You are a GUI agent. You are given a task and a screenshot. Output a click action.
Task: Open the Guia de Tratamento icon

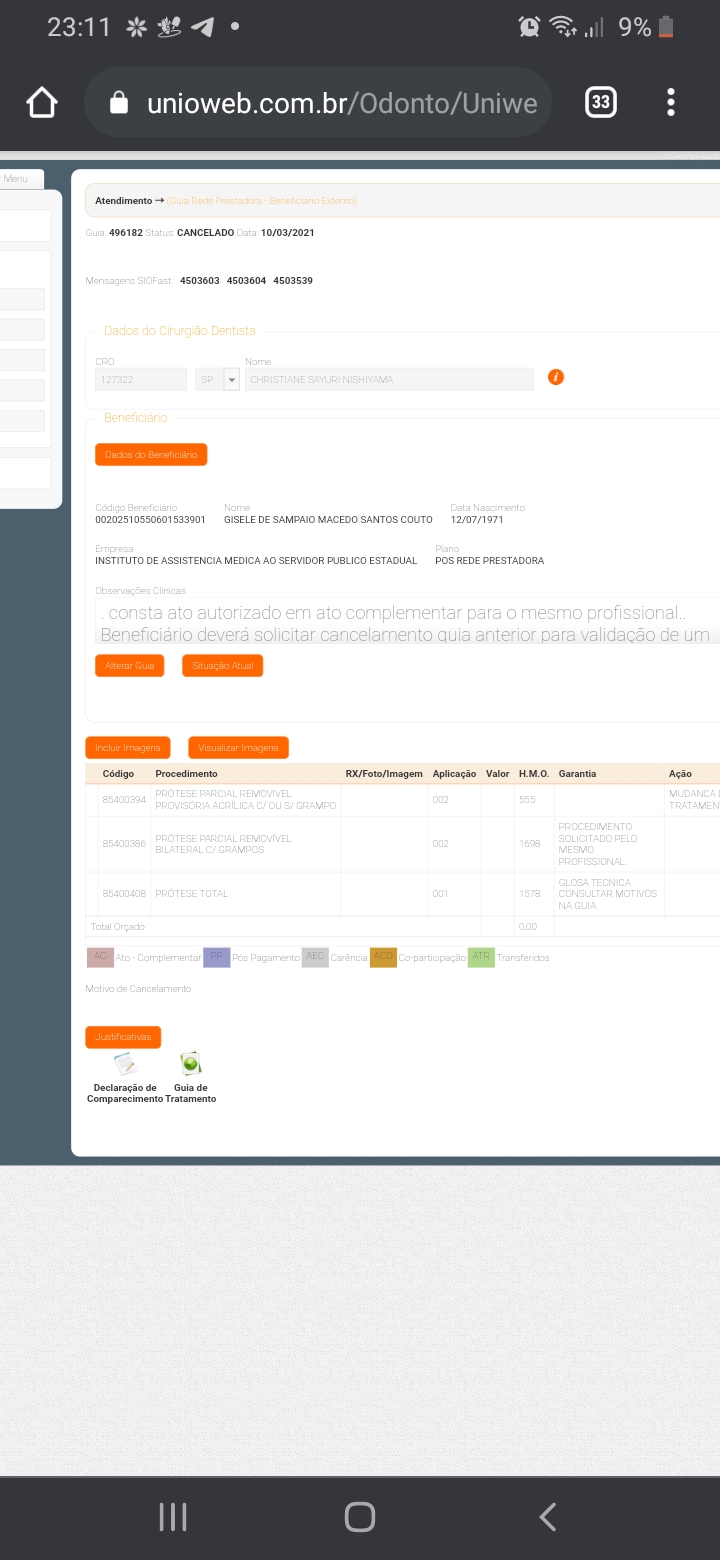pyautogui.click(x=190, y=1064)
